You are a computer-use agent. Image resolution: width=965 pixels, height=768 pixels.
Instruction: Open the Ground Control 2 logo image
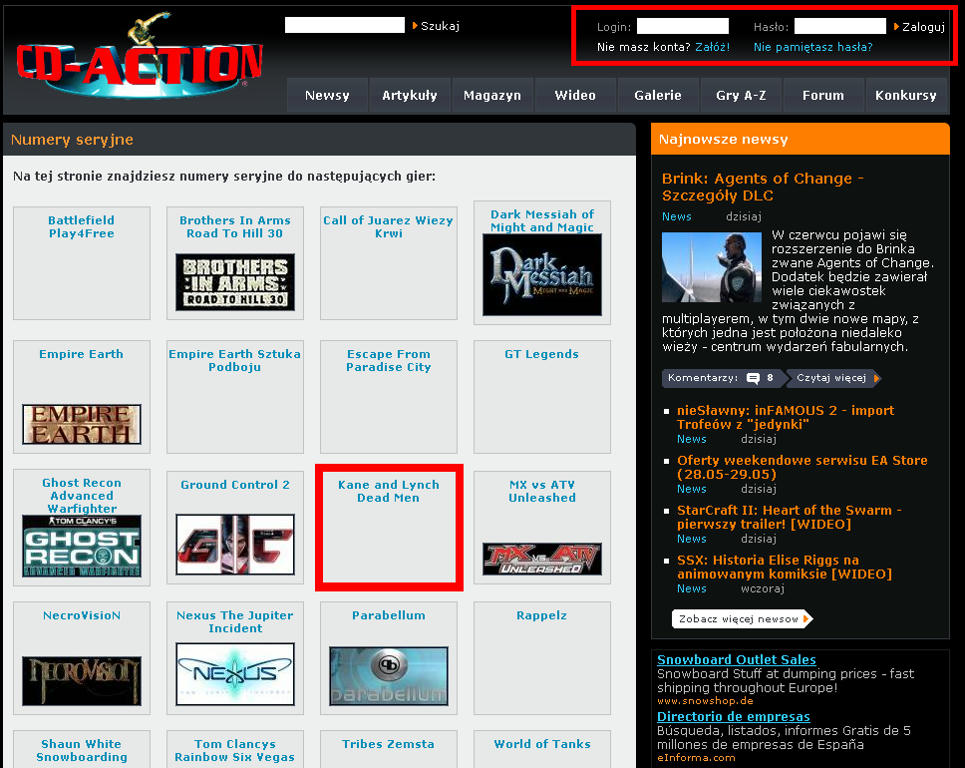click(x=235, y=545)
